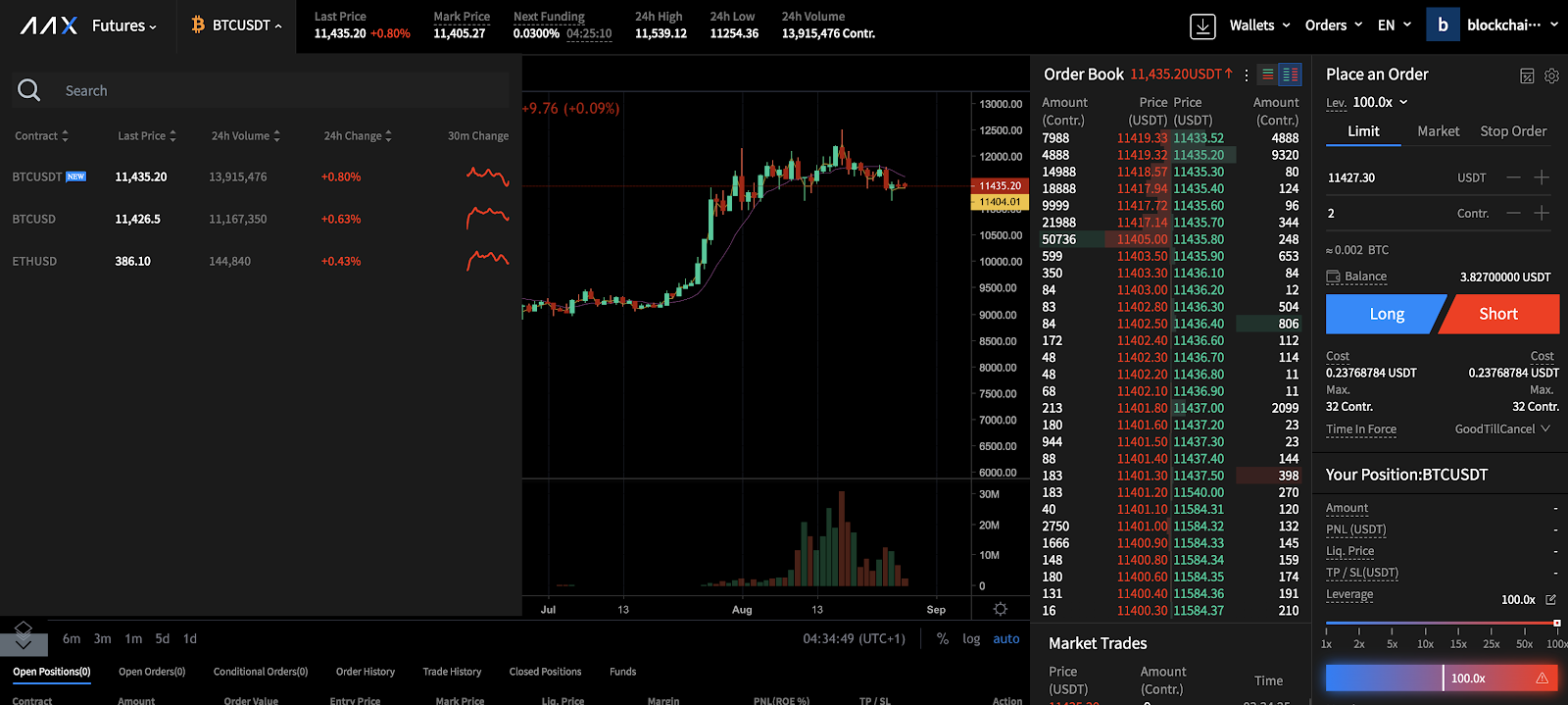Edit leverage via the pencil icon
This screenshot has width=1568, height=705.
(x=1550, y=599)
